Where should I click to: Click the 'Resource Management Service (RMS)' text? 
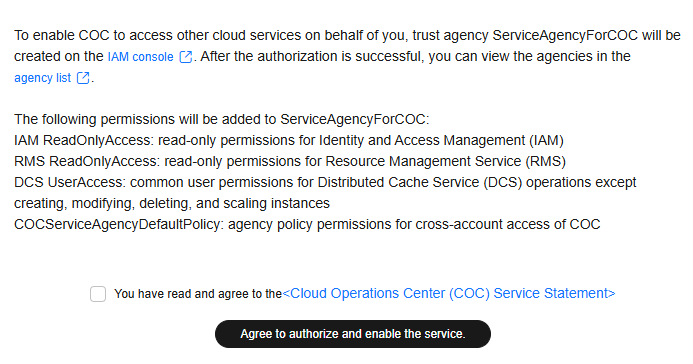[446, 161]
